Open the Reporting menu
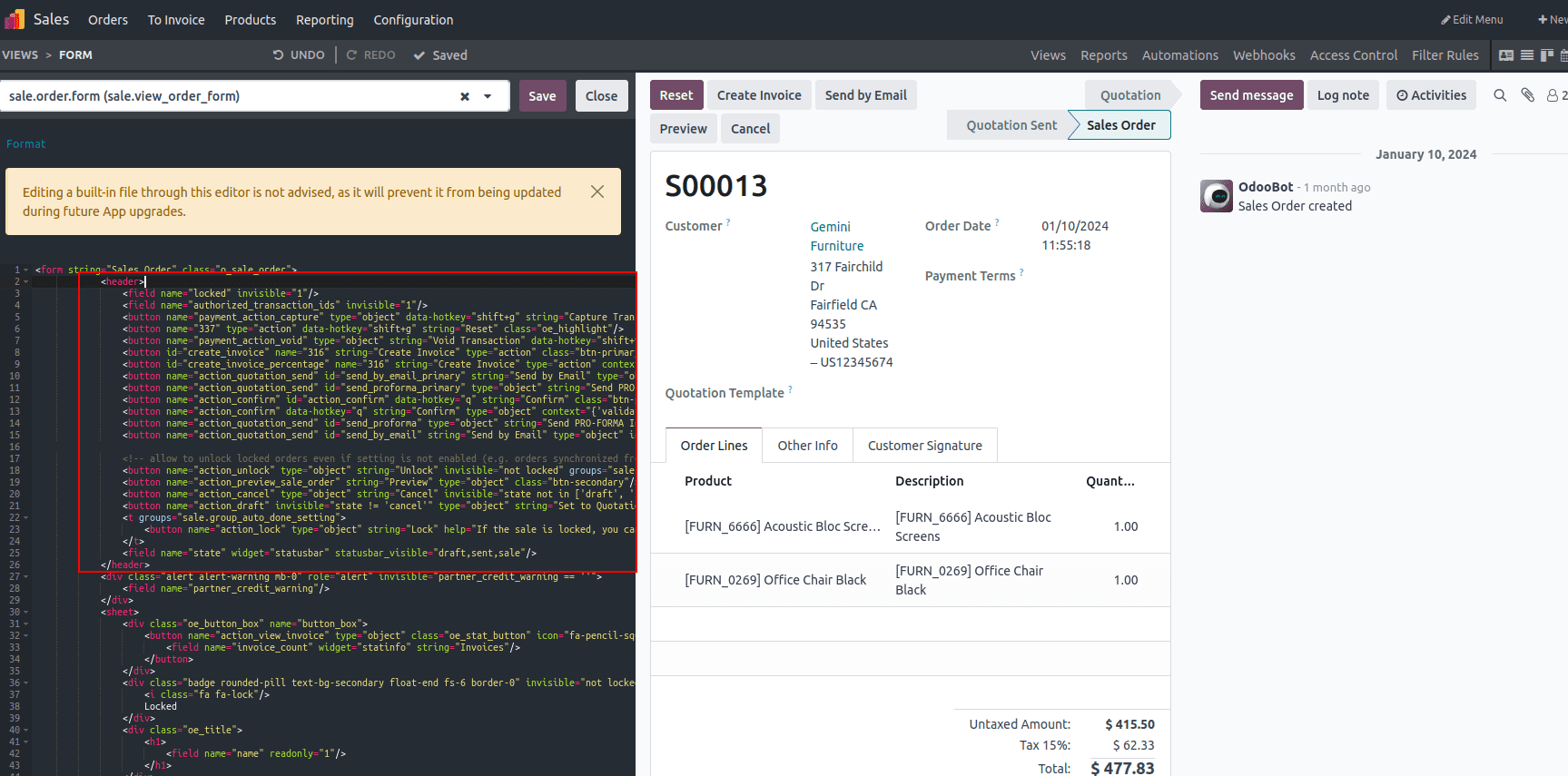Image resolution: width=1568 pixels, height=776 pixels. tap(325, 20)
